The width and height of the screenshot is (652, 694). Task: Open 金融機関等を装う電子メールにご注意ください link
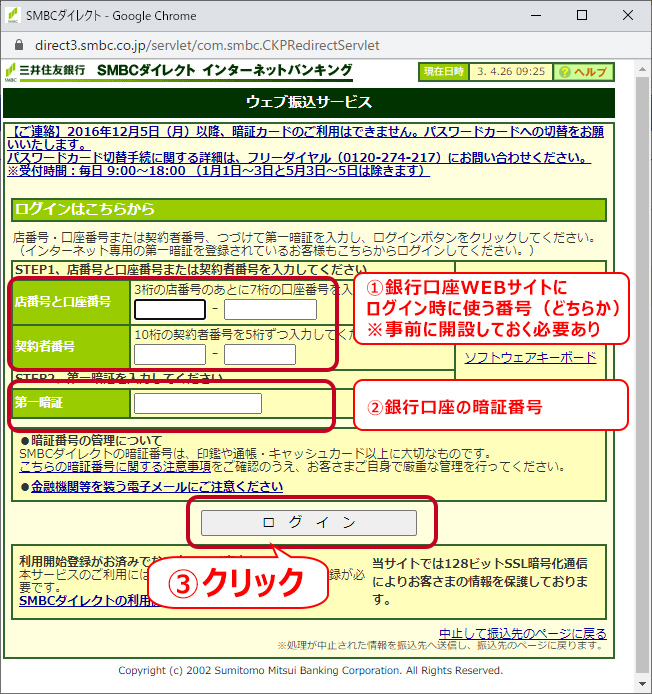pyautogui.click(x=157, y=487)
